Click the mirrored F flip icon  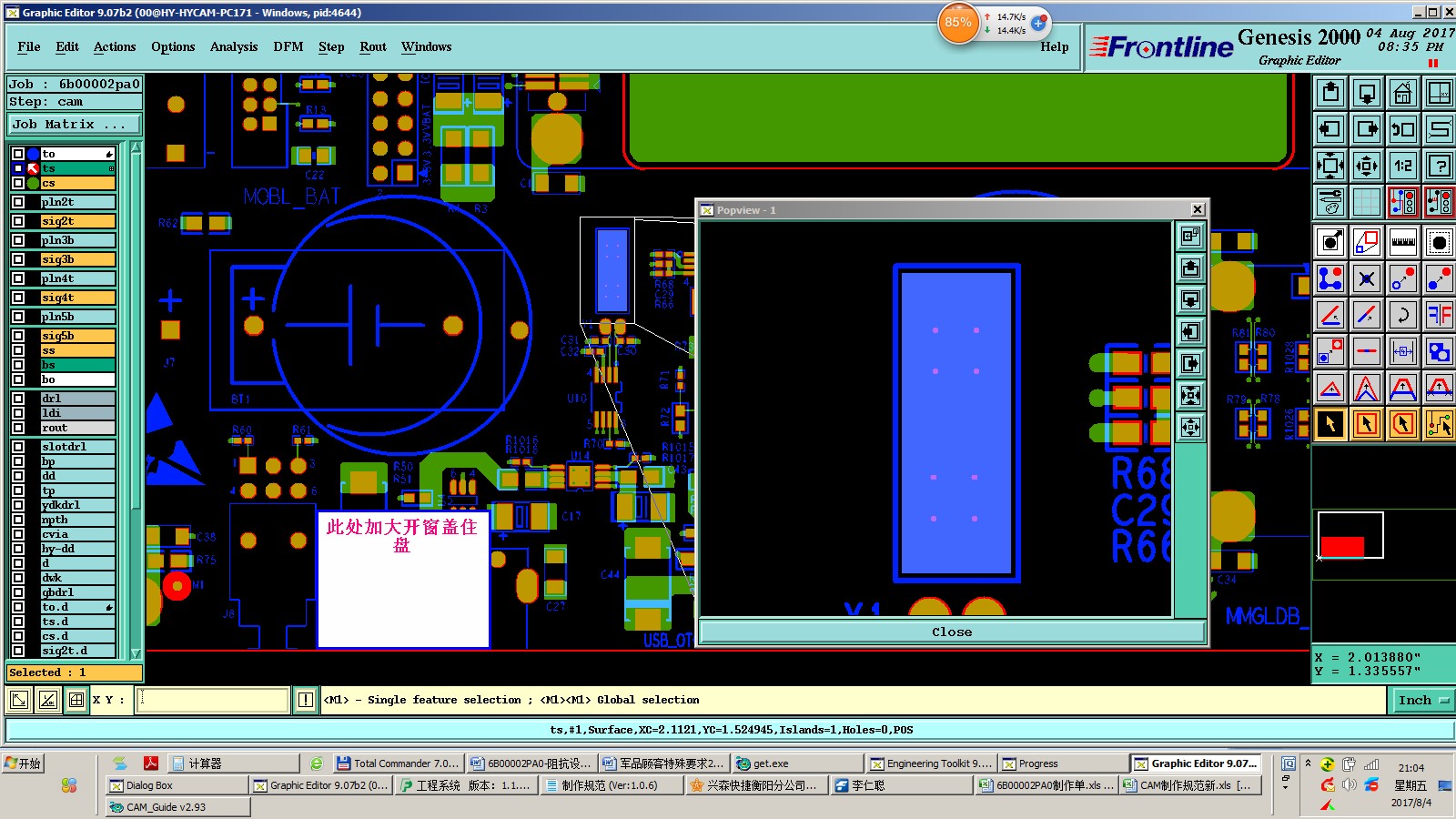[x=1440, y=315]
